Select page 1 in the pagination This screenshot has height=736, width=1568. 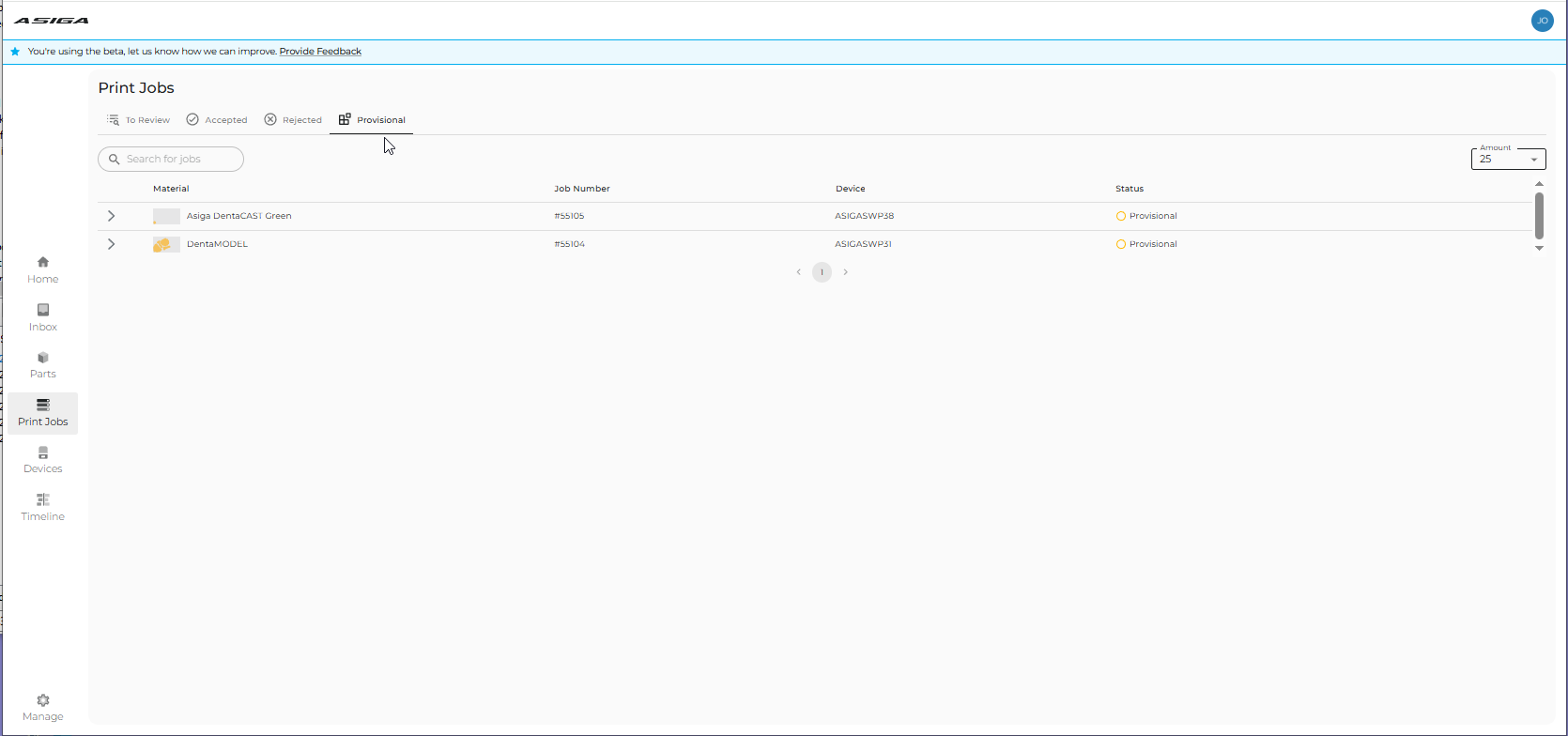tap(822, 272)
